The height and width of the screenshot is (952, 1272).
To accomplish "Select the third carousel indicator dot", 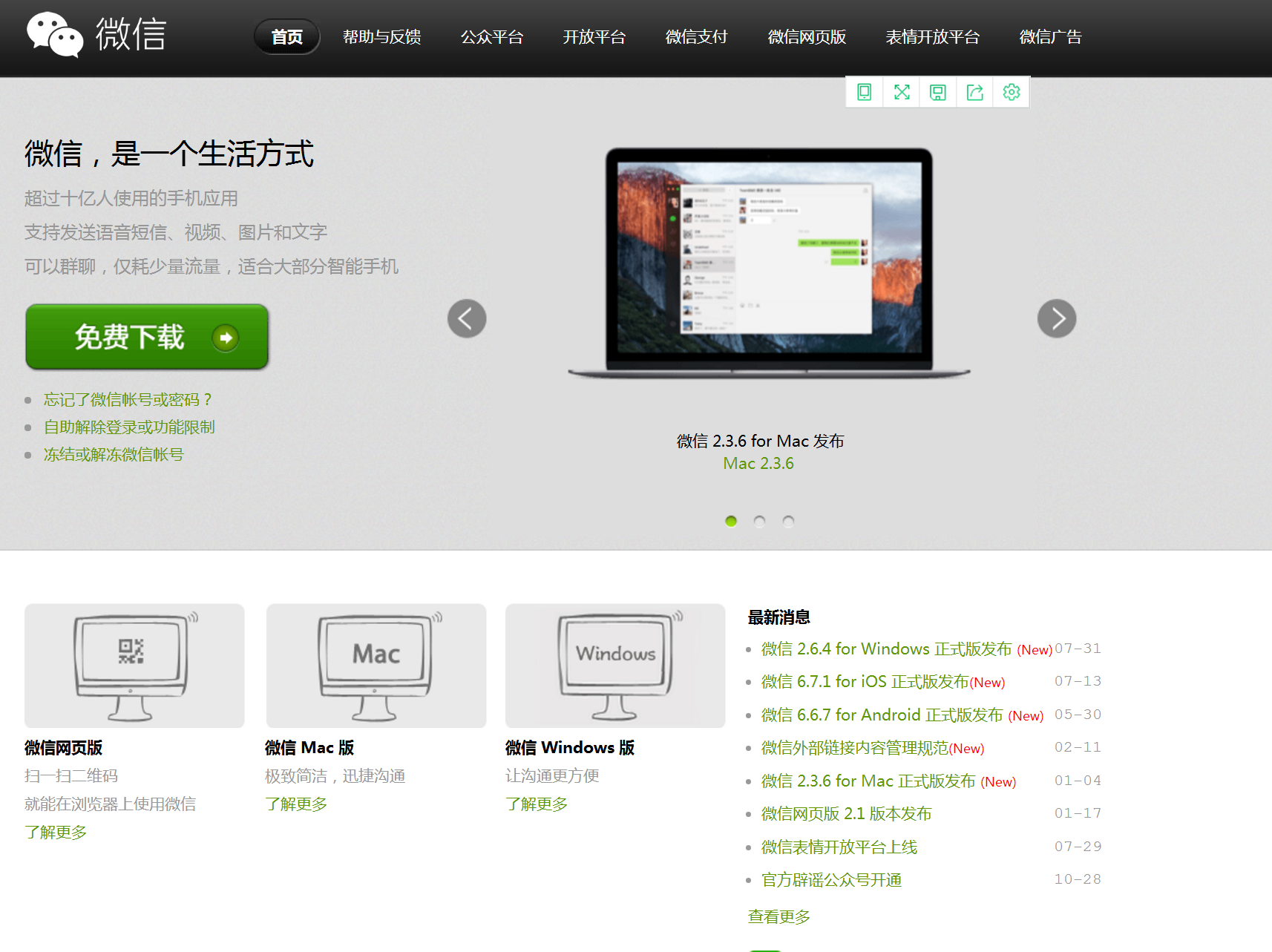I will click(788, 521).
